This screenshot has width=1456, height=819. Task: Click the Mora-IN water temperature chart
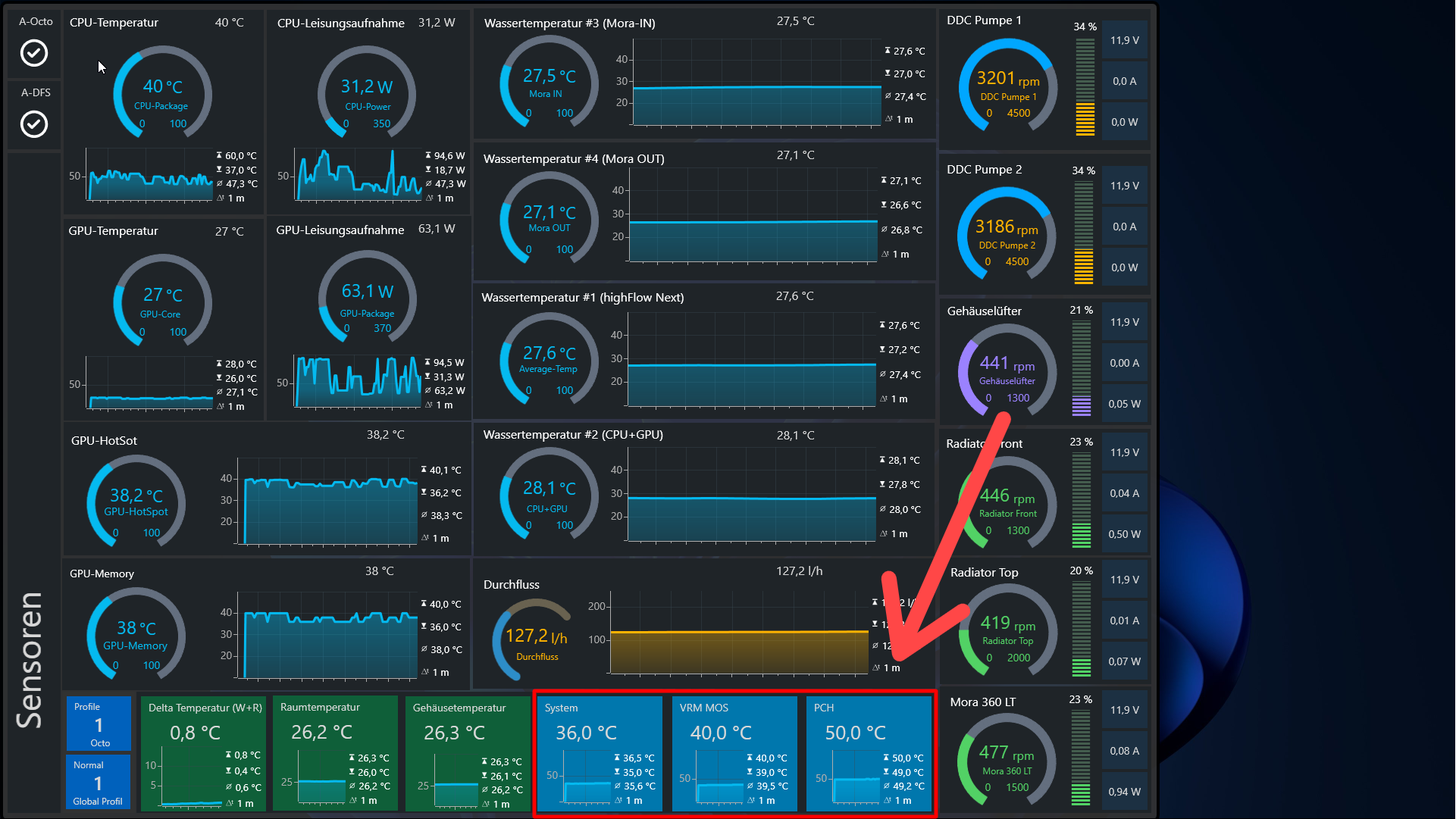[x=756, y=83]
